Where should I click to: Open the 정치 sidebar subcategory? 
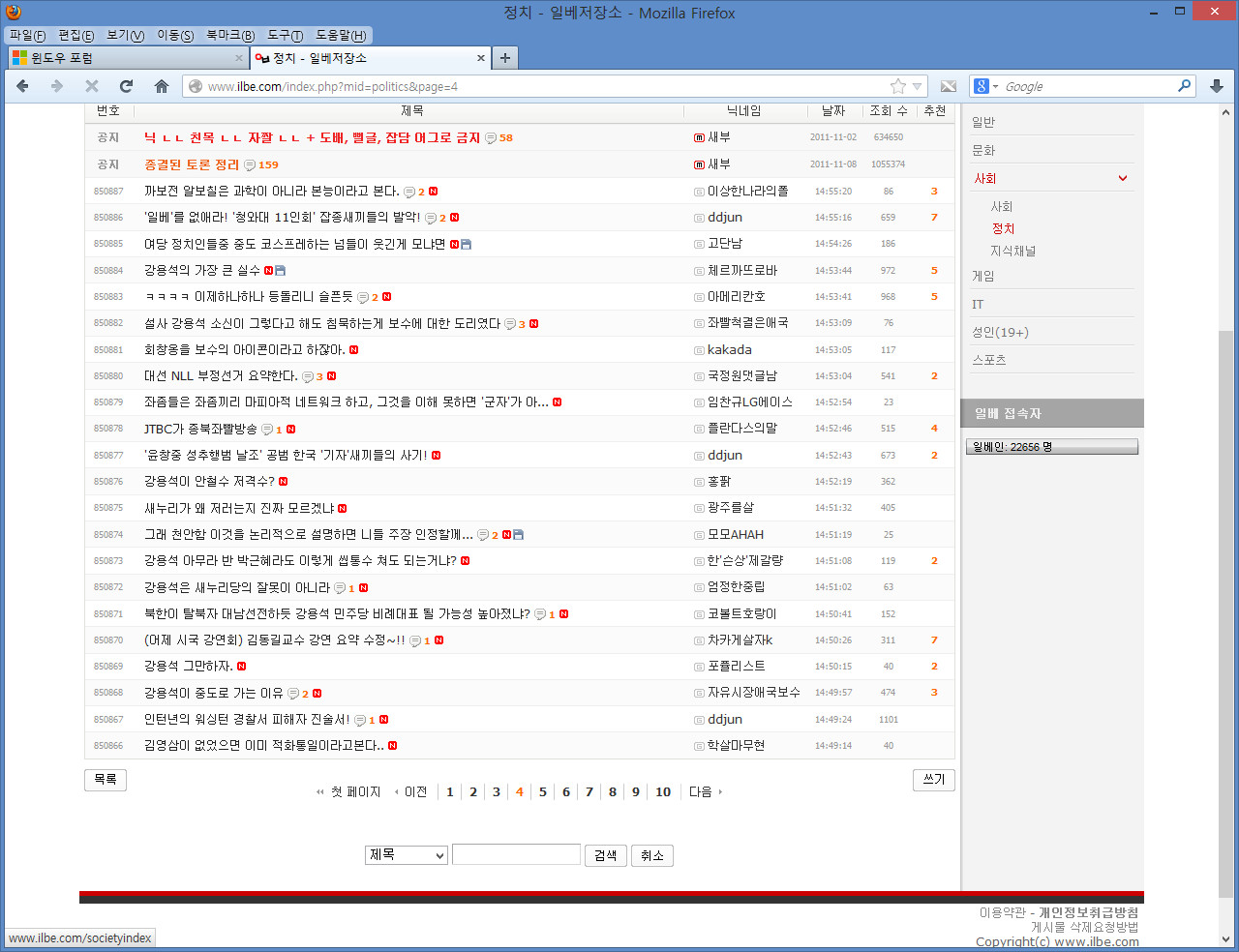(x=1003, y=228)
